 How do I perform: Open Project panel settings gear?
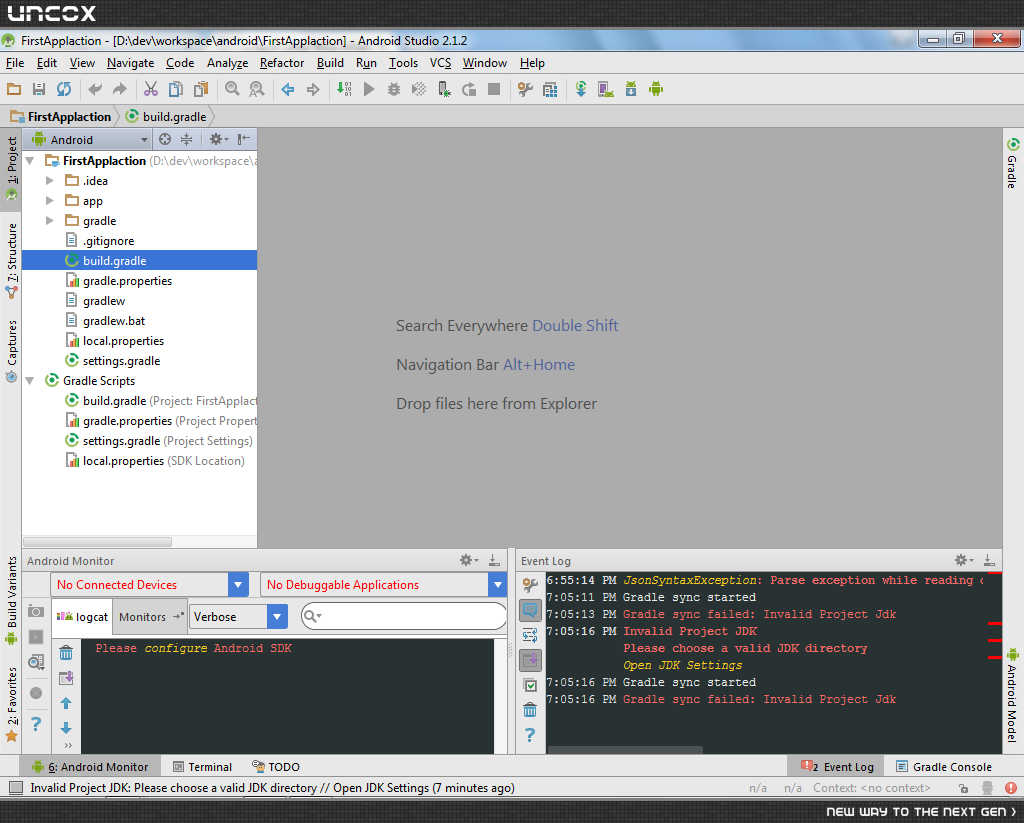click(x=218, y=139)
